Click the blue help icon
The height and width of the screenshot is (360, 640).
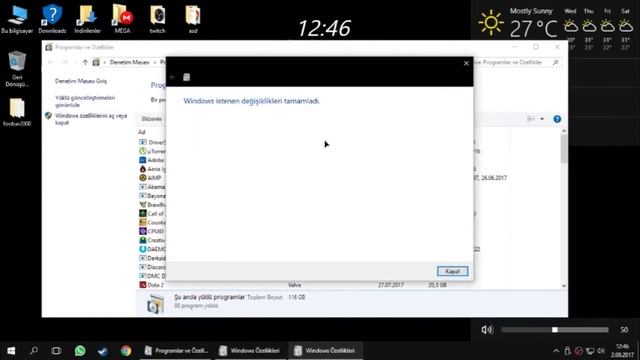pos(557,119)
